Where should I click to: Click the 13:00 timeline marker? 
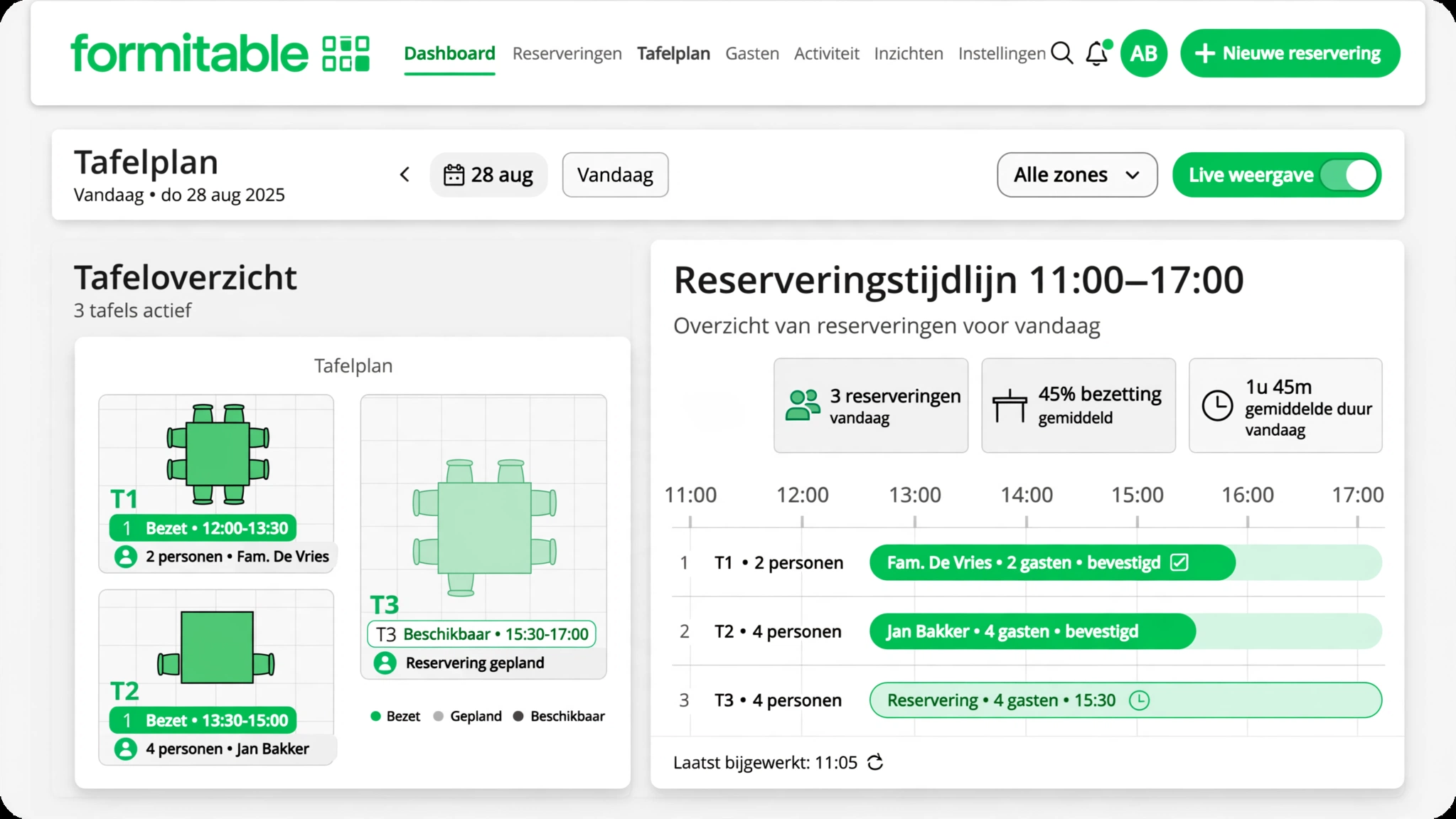tap(914, 495)
